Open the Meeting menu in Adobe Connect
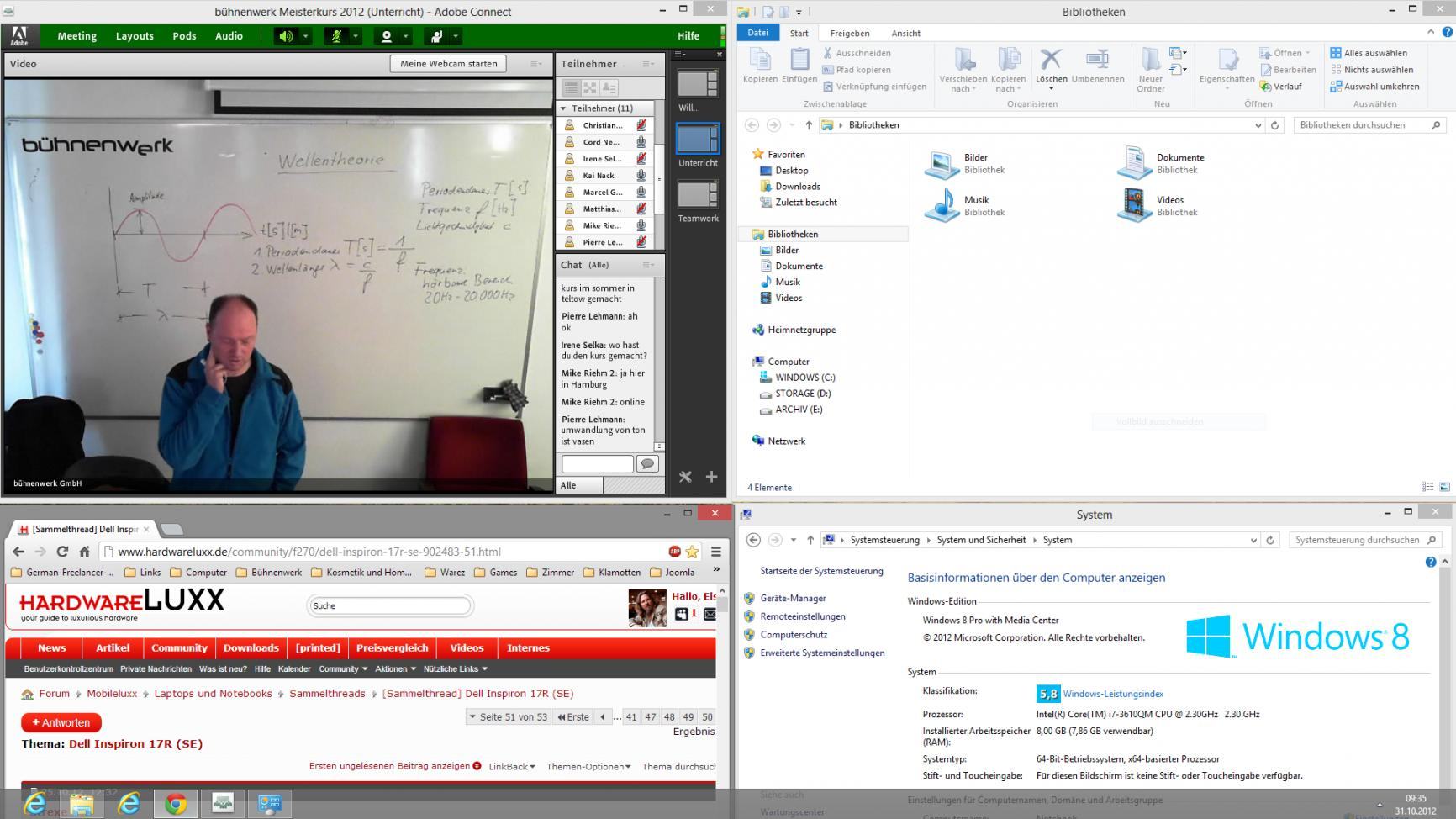Screen dimensions: 1456x819 76,36
